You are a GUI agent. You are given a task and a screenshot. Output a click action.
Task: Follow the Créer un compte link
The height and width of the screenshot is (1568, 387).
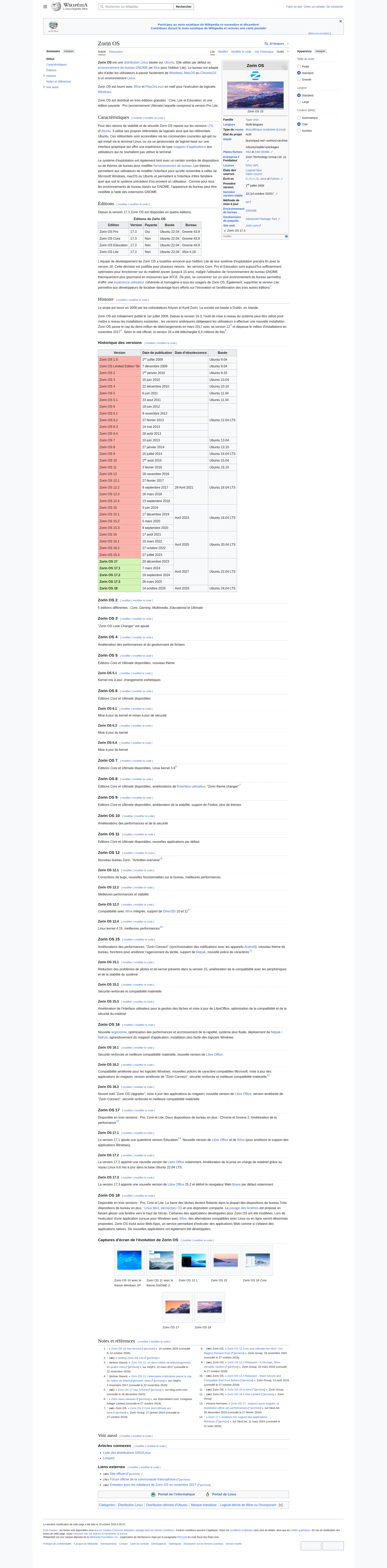(314, 7)
